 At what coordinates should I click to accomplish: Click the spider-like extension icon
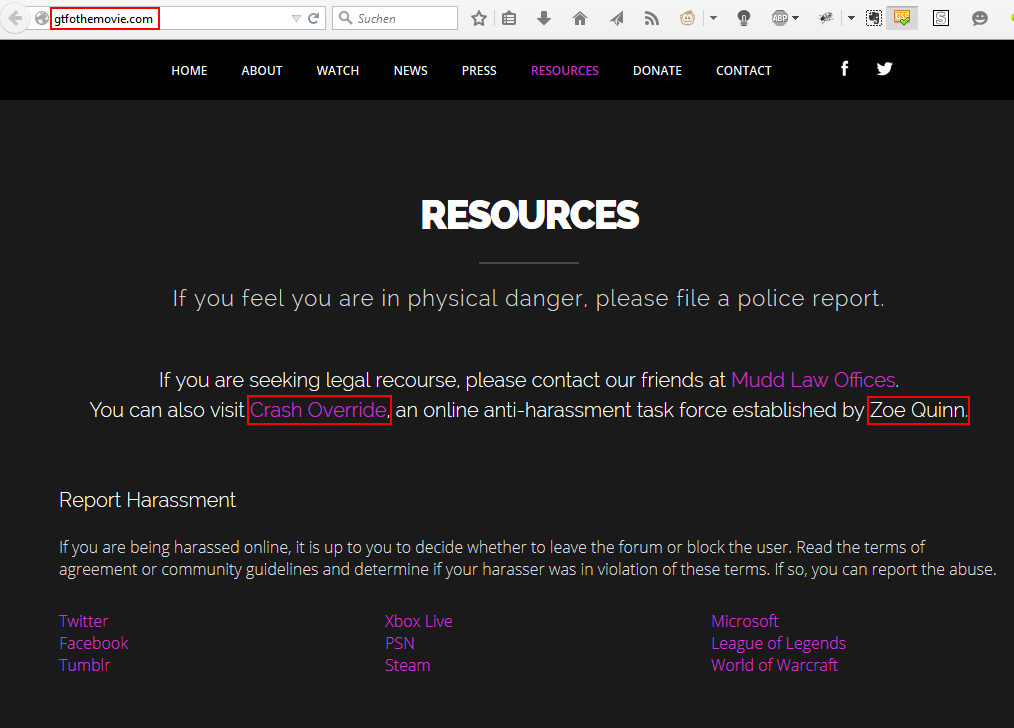[x=826, y=18]
